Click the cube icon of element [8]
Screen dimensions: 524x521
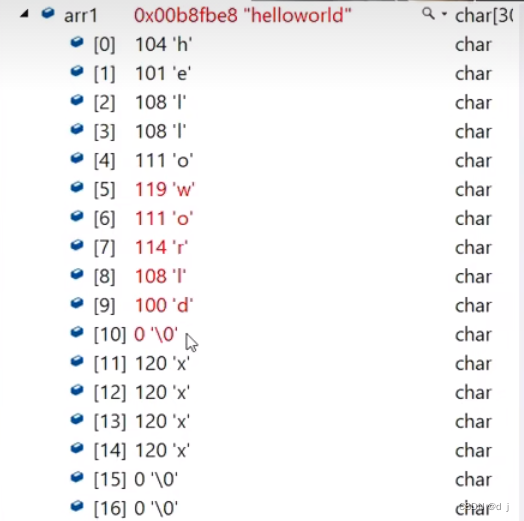click(77, 274)
